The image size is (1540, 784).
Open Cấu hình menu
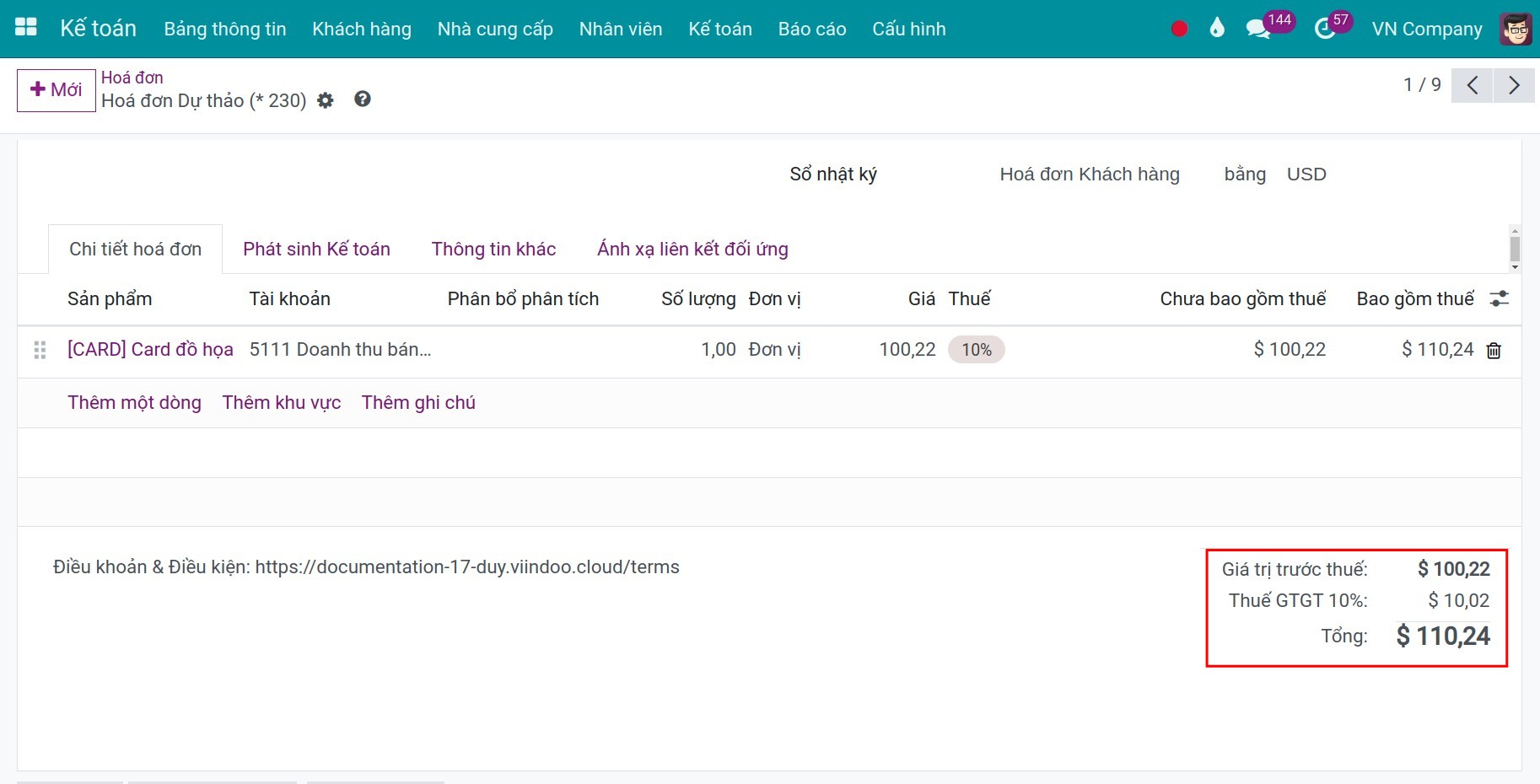pos(909,29)
